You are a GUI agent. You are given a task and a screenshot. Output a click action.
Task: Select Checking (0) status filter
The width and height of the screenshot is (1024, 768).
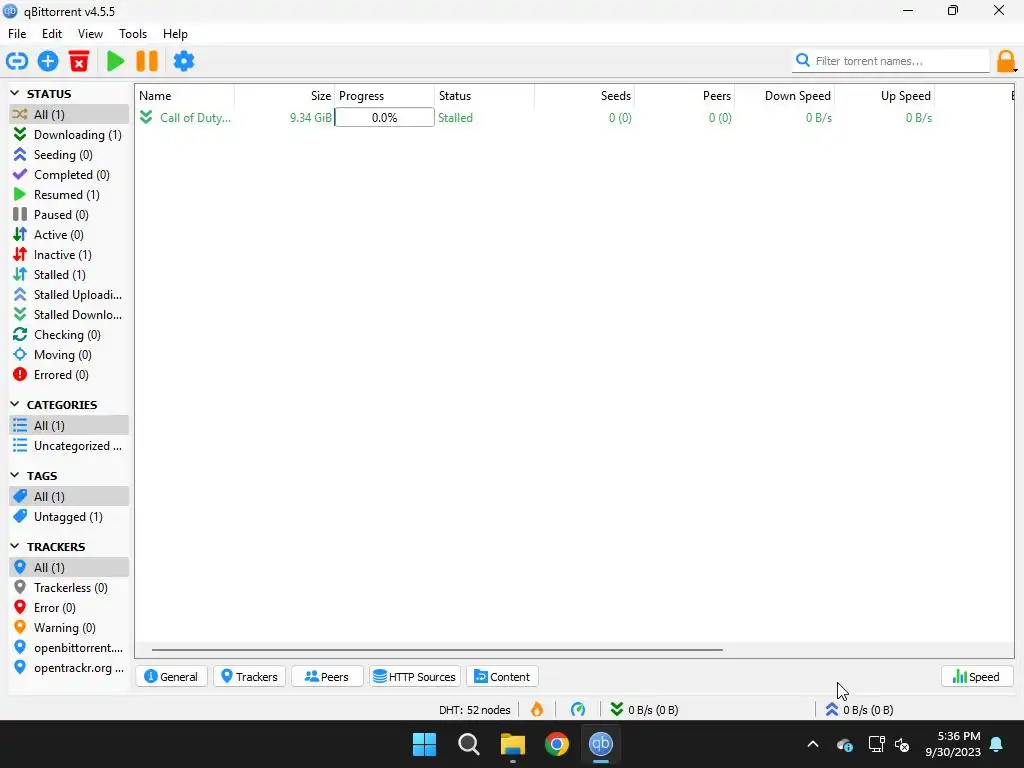click(x=69, y=335)
